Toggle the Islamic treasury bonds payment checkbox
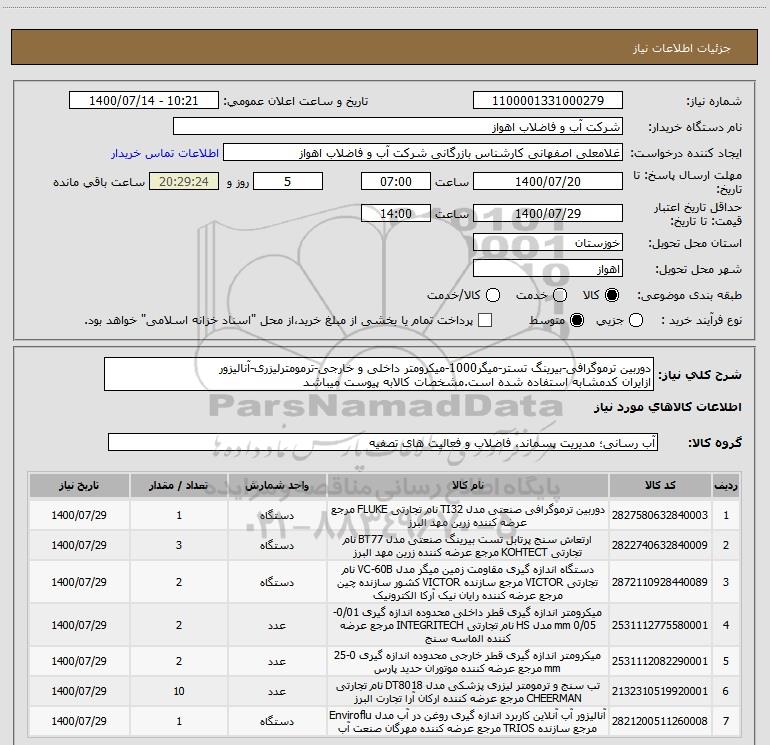This screenshot has width=770, height=745. click(485, 320)
